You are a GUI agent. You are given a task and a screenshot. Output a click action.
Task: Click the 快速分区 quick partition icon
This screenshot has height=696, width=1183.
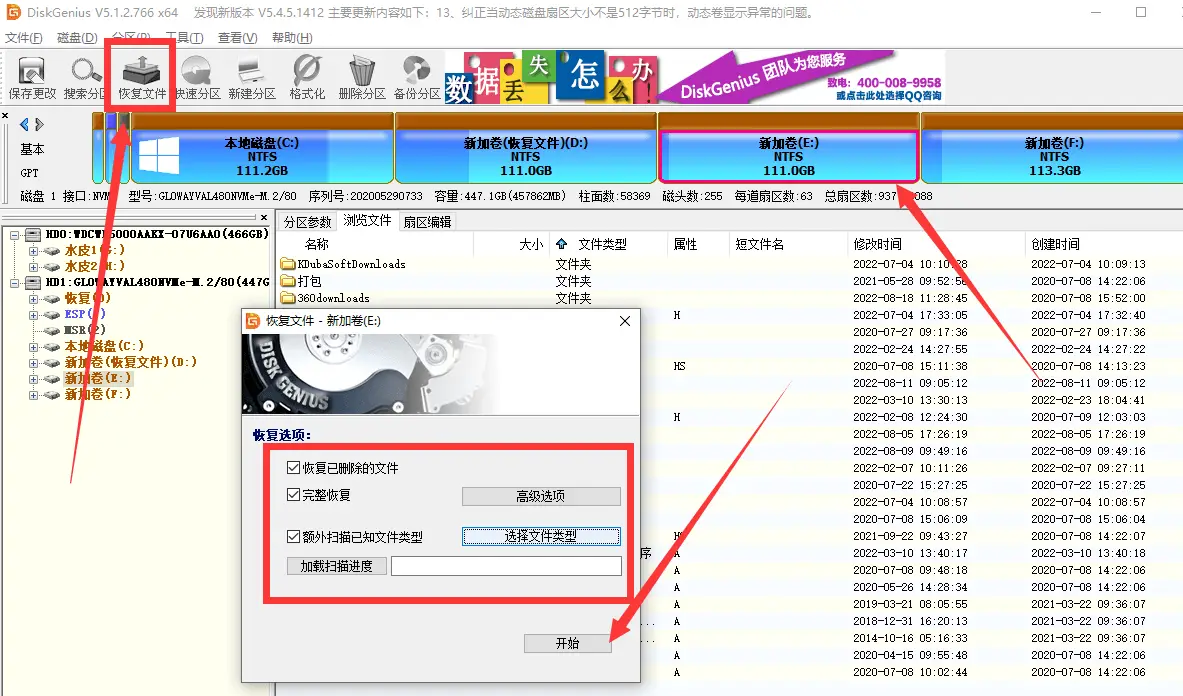coord(197,71)
